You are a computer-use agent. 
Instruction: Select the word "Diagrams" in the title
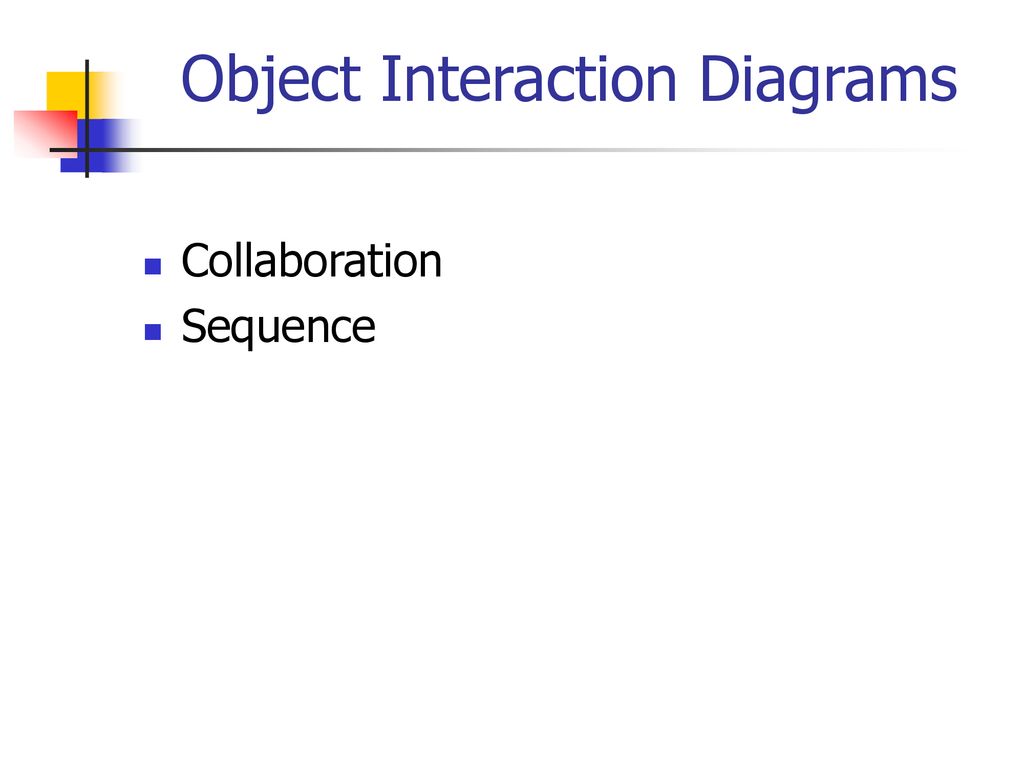(x=828, y=82)
